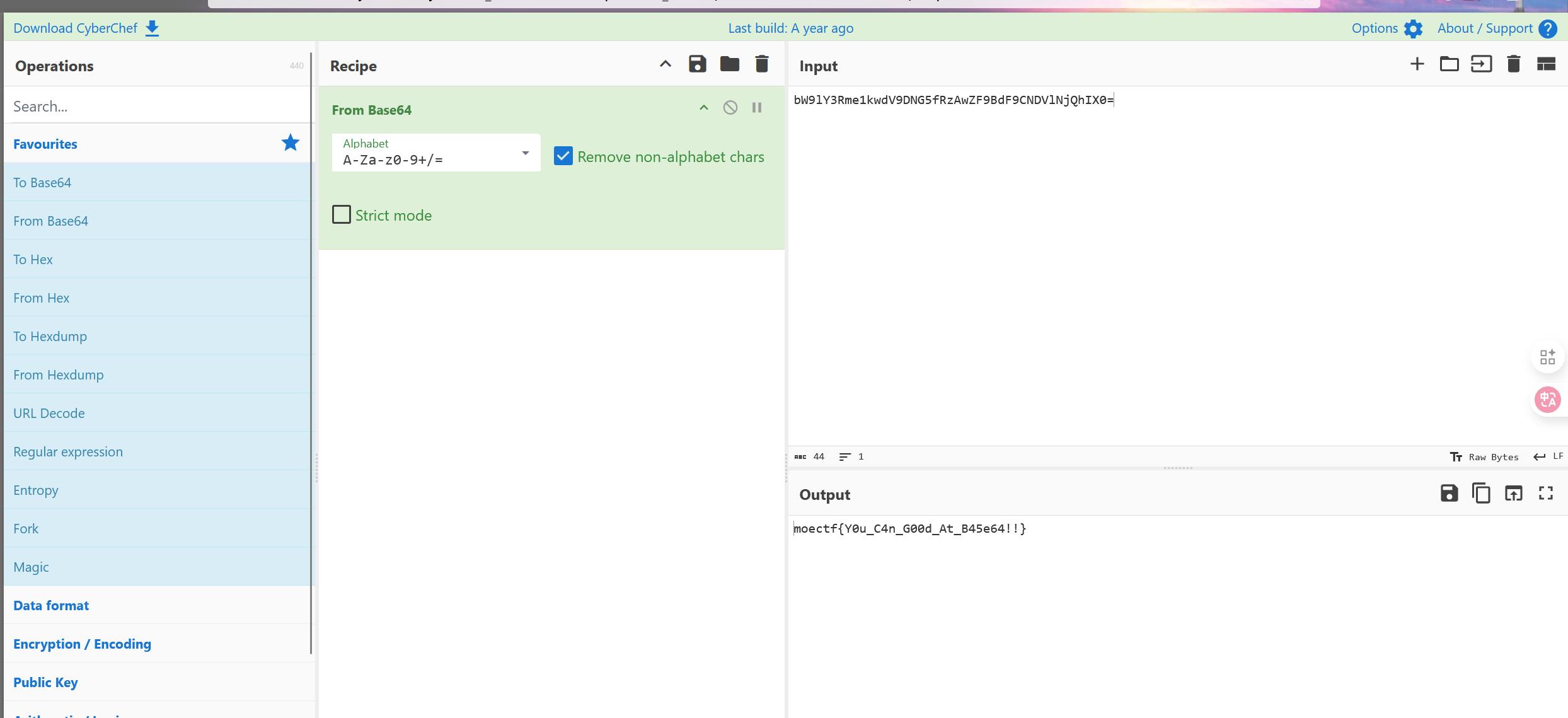Focus the operations Search field
The height and width of the screenshot is (718, 1568).
tap(158, 107)
